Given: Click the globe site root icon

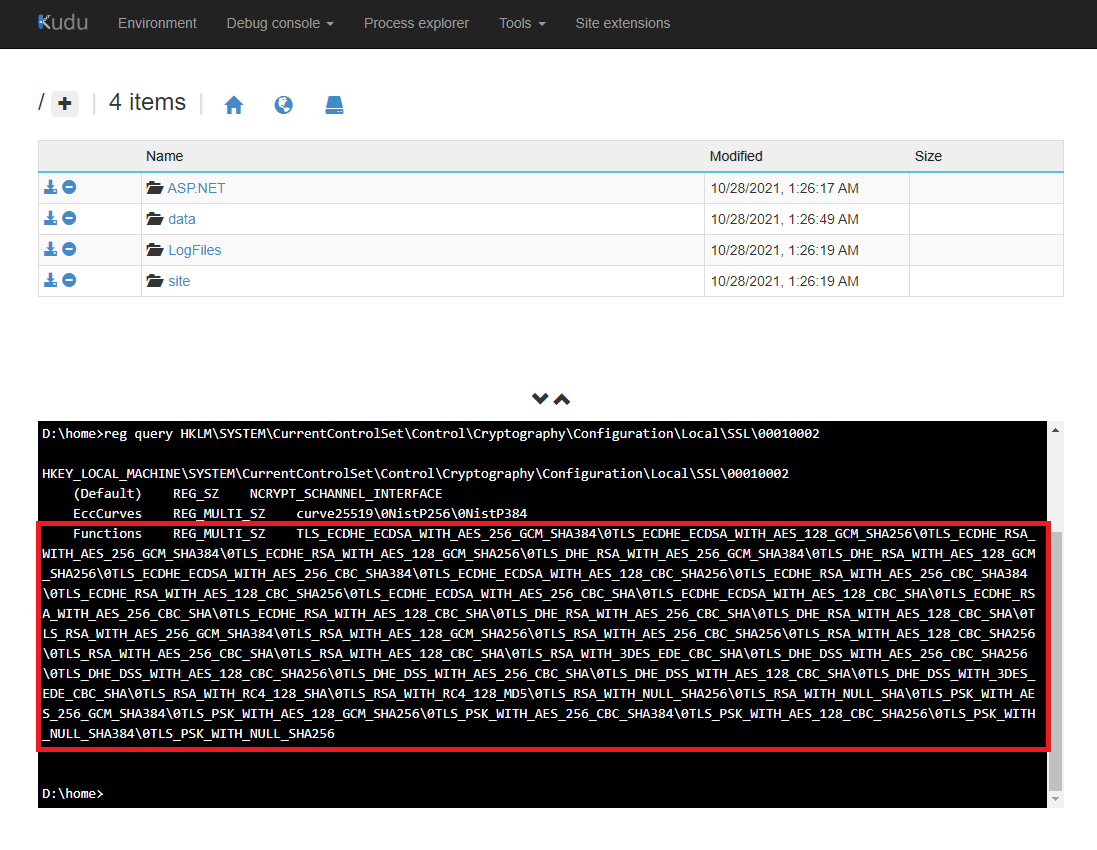Looking at the screenshot, I should (284, 105).
